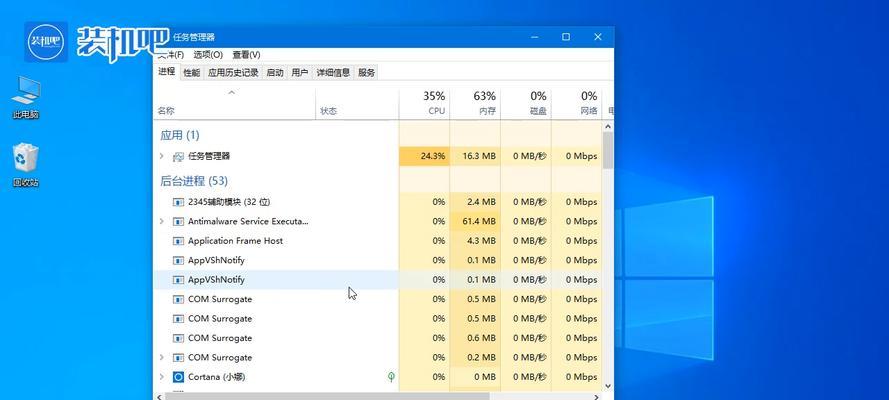Click the horizontal scrollbar right arrow
The image size is (889, 400).
click(x=596, y=396)
